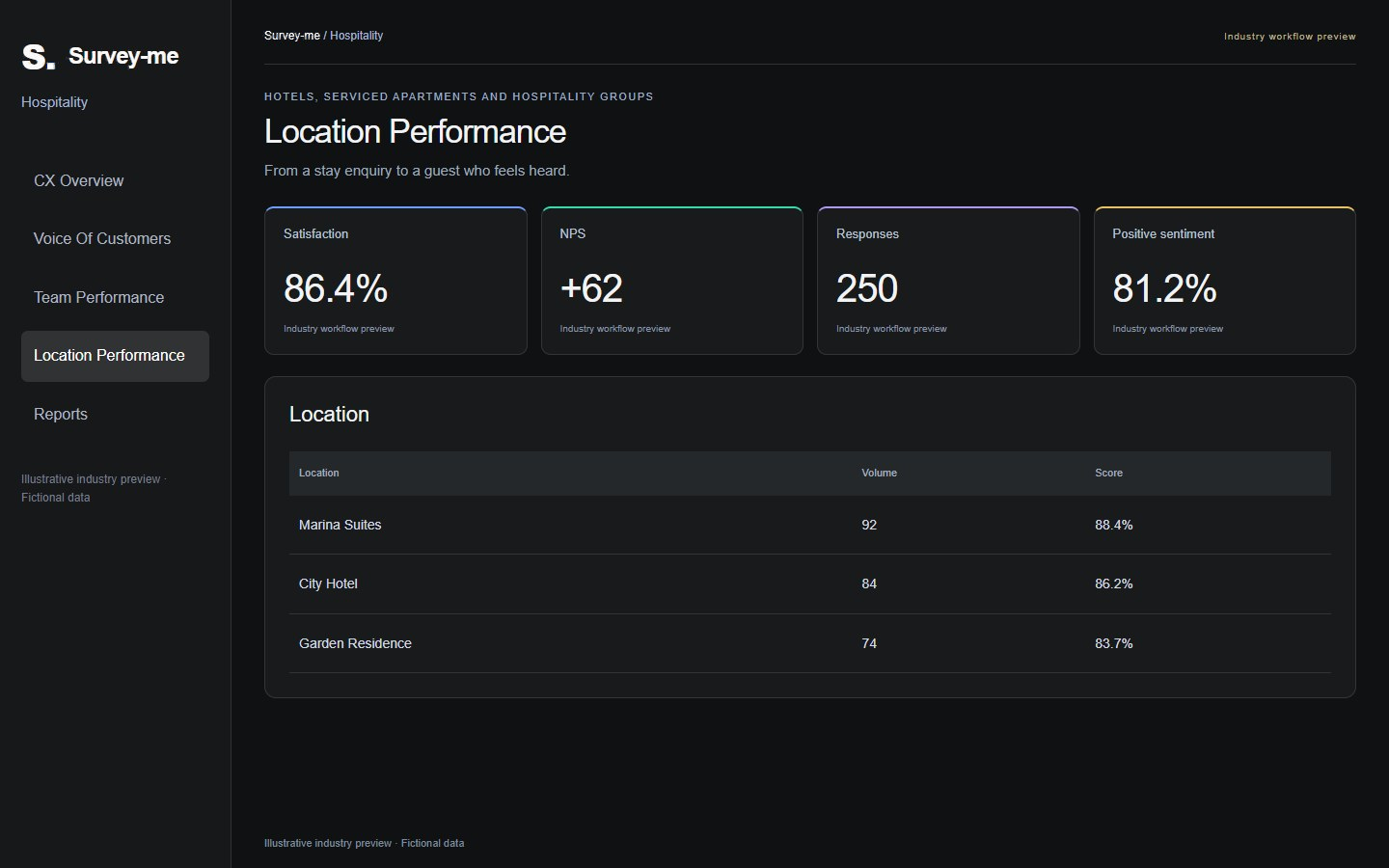Open Team Performance in sidebar
Viewport: 1389px width, 868px height.
[115, 298]
